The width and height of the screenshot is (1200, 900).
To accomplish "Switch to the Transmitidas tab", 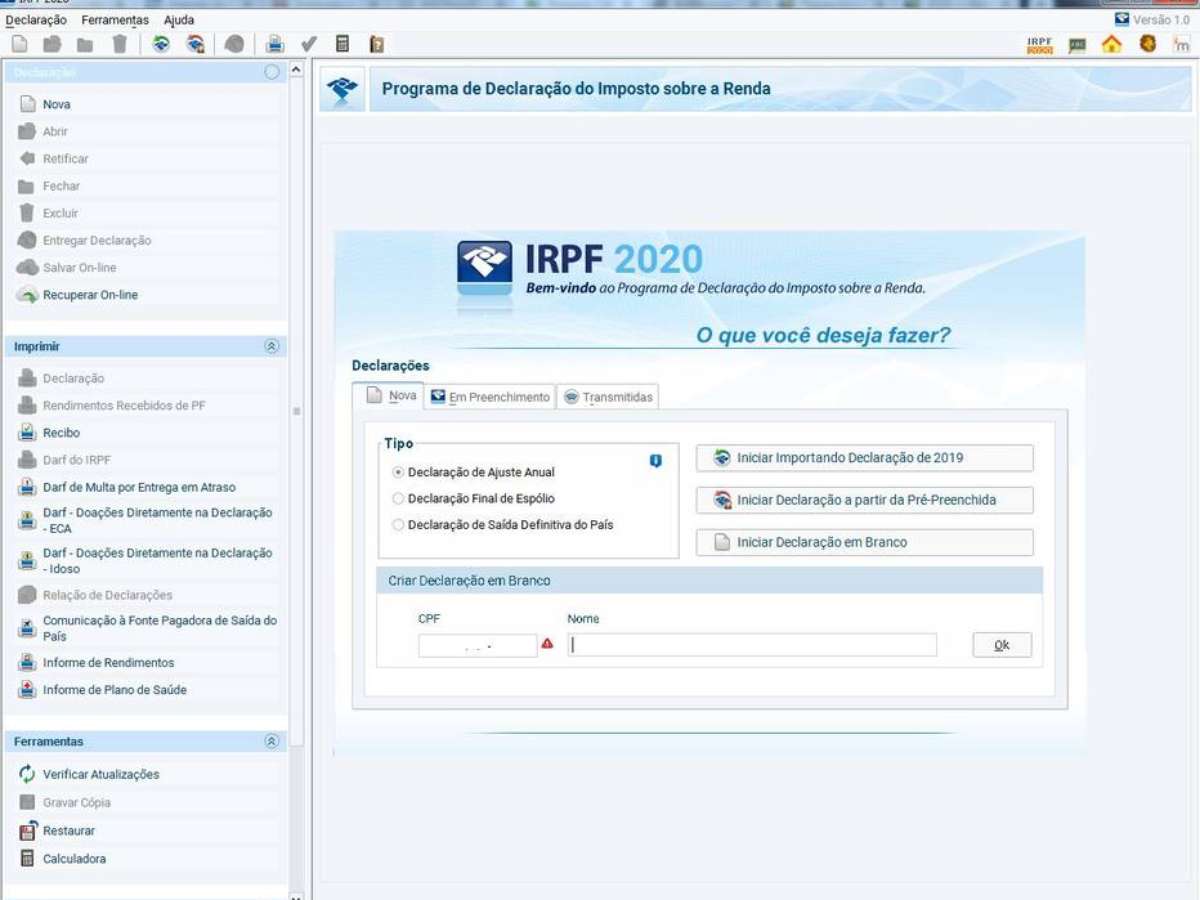I will [x=608, y=397].
